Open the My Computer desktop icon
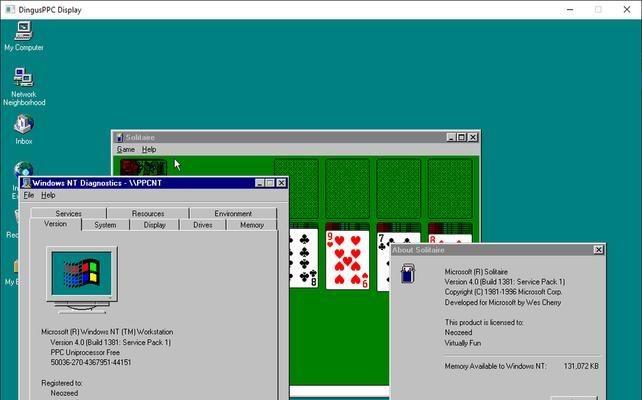The image size is (642, 400). click(23, 36)
